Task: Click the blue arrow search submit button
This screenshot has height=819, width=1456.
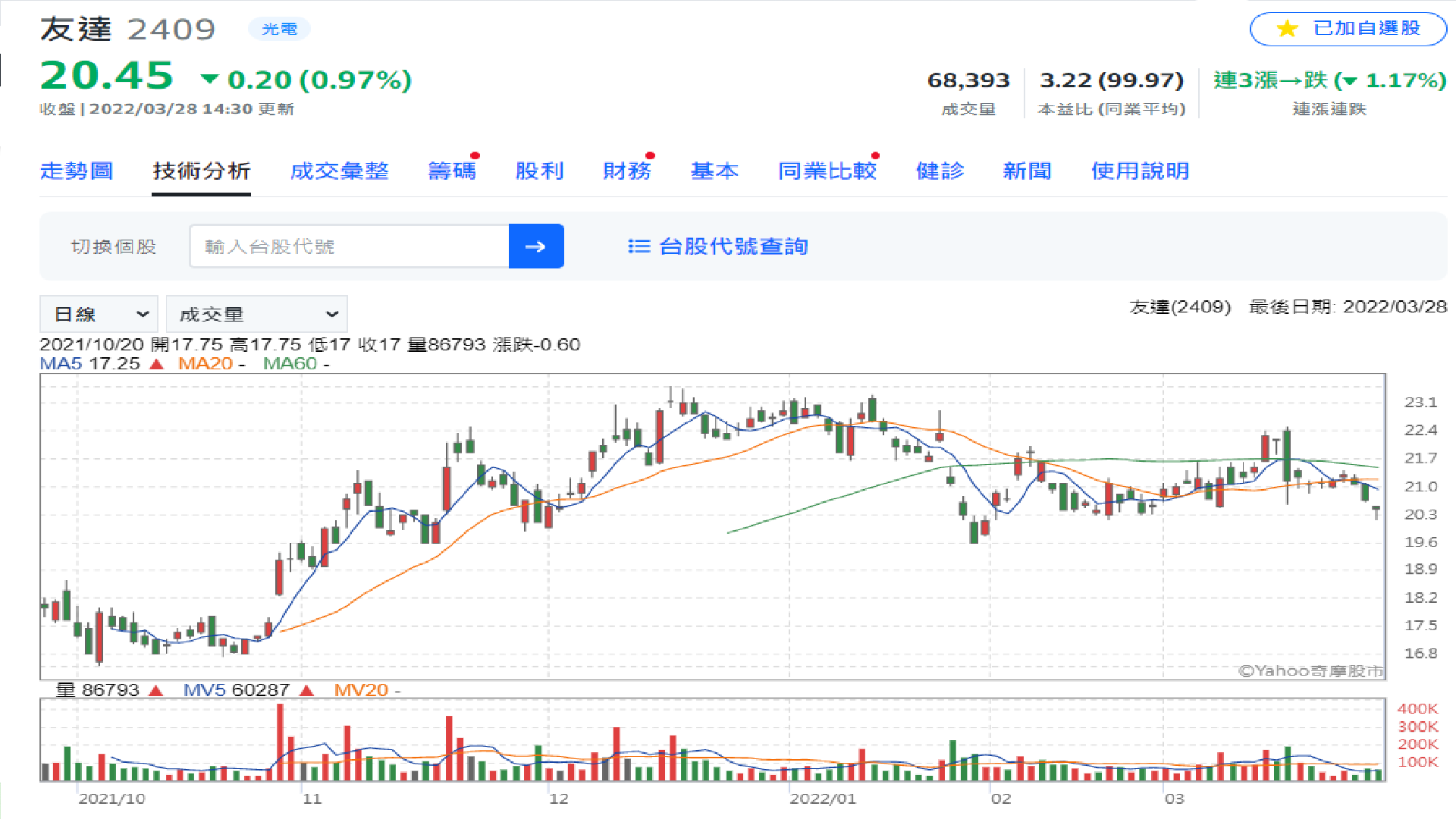Action: pyautogui.click(x=535, y=246)
